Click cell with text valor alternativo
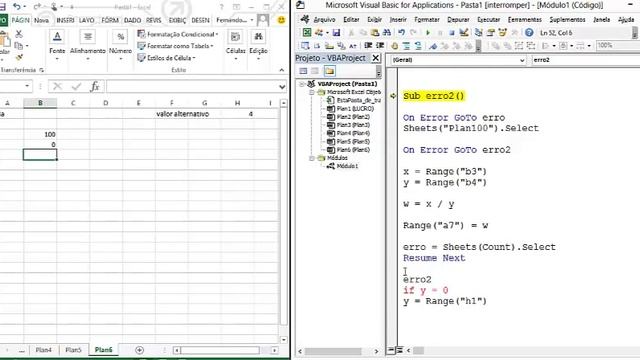This screenshot has height=360, width=640. [182, 114]
